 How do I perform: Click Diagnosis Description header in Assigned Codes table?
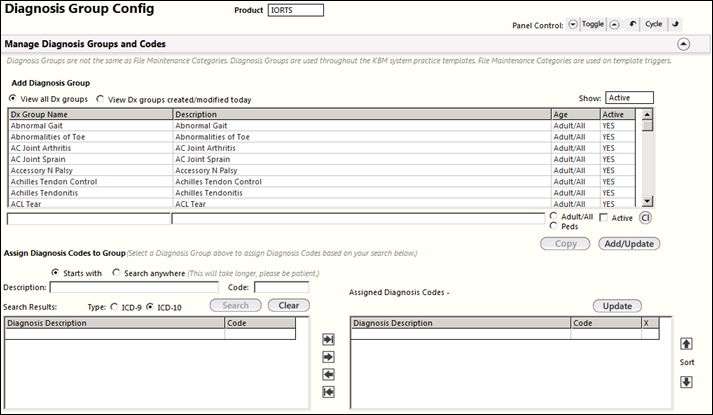[x=461, y=323]
